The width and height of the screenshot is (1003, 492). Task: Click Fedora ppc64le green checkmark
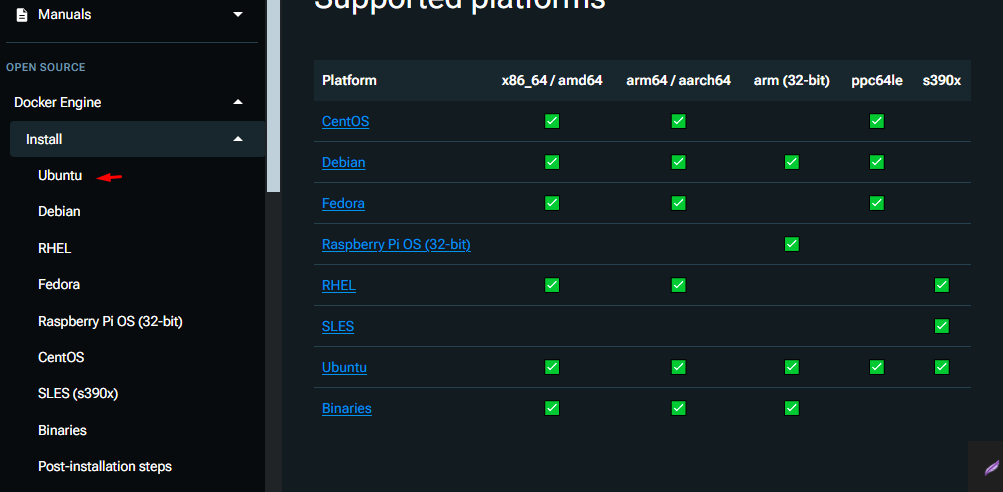[877, 203]
